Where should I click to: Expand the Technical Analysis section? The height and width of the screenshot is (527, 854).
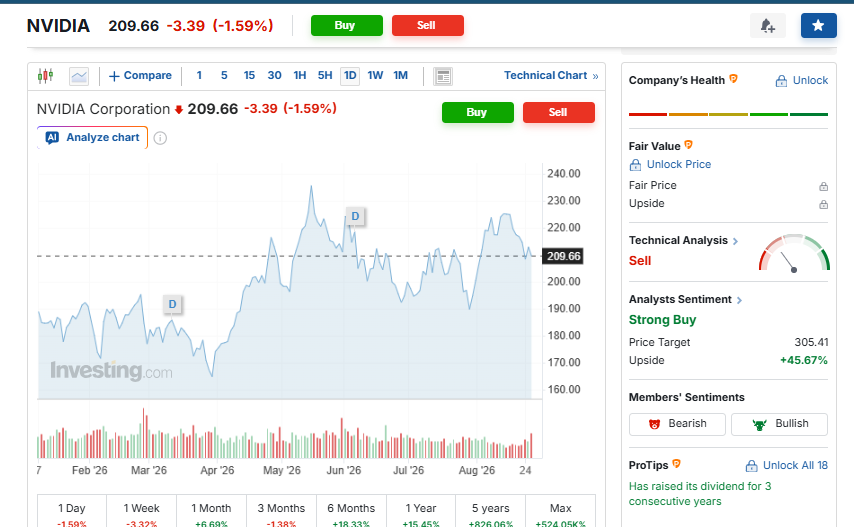click(x=684, y=241)
